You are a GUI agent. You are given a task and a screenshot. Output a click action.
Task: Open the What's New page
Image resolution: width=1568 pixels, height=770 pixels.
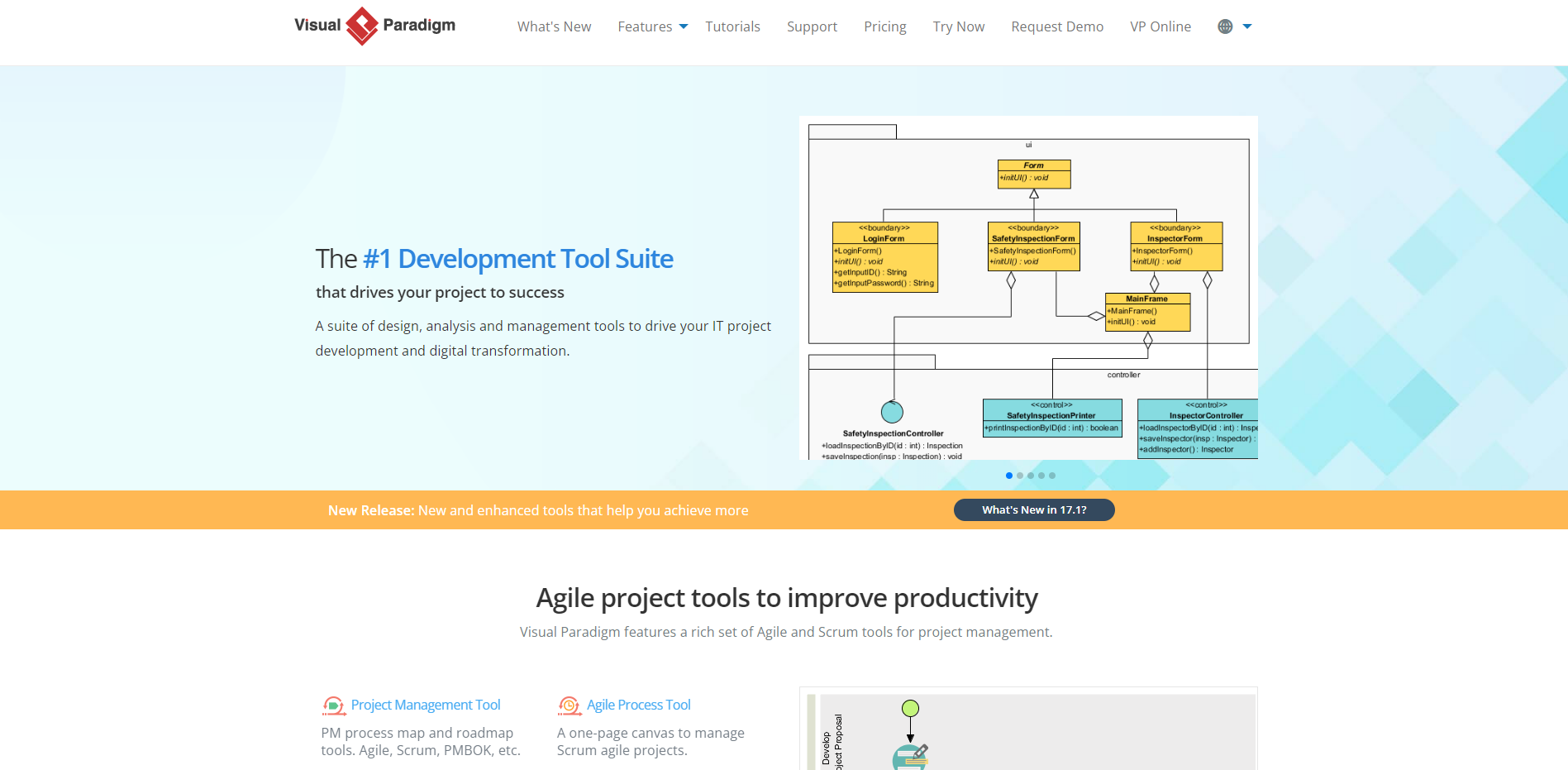click(554, 26)
